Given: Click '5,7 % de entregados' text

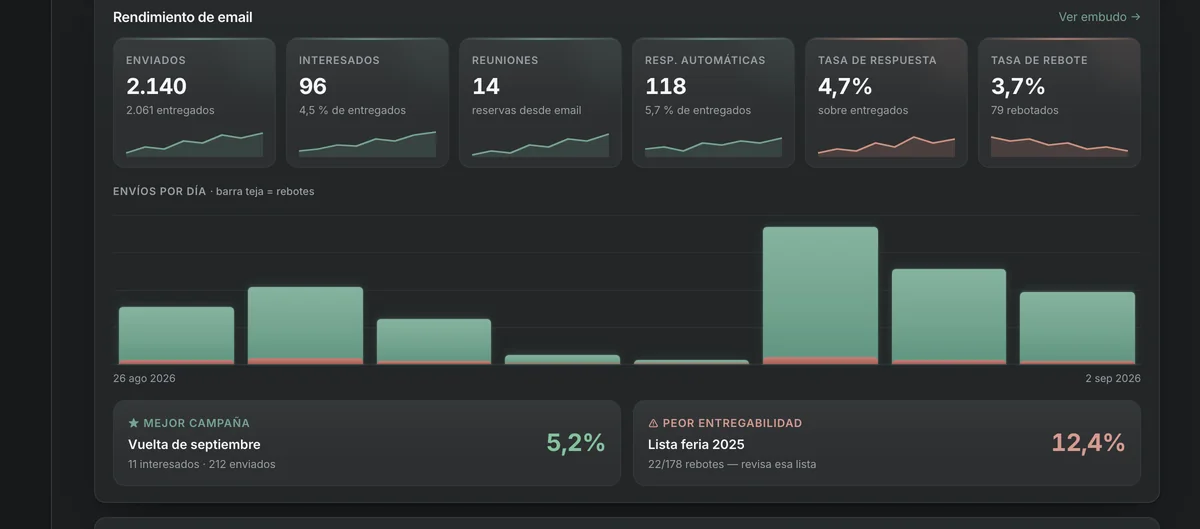Looking at the screenshot, I should coord(698,110).
